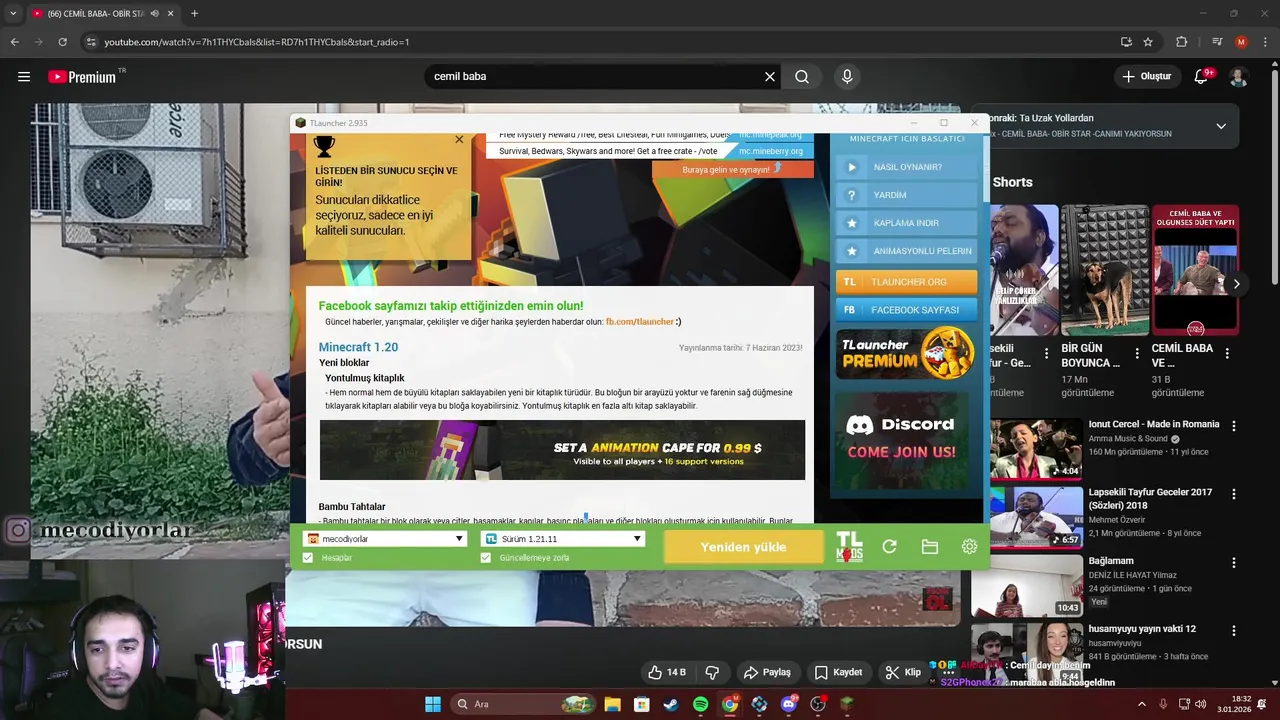Open more options for BİR GÜN BOYUNCA short
1280x720 pixels.
click(x=1137, y=353)
